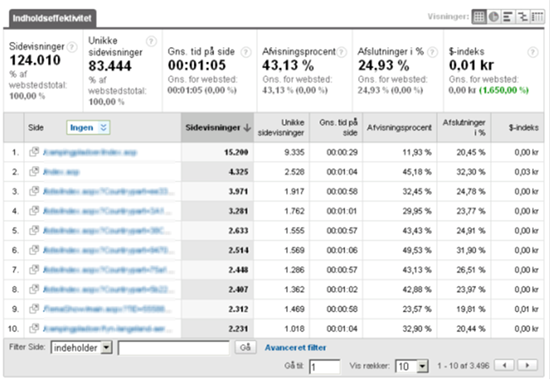Open row 6 page in new window icon
Viewport: 550px width, 380px height.
[34, 250]
